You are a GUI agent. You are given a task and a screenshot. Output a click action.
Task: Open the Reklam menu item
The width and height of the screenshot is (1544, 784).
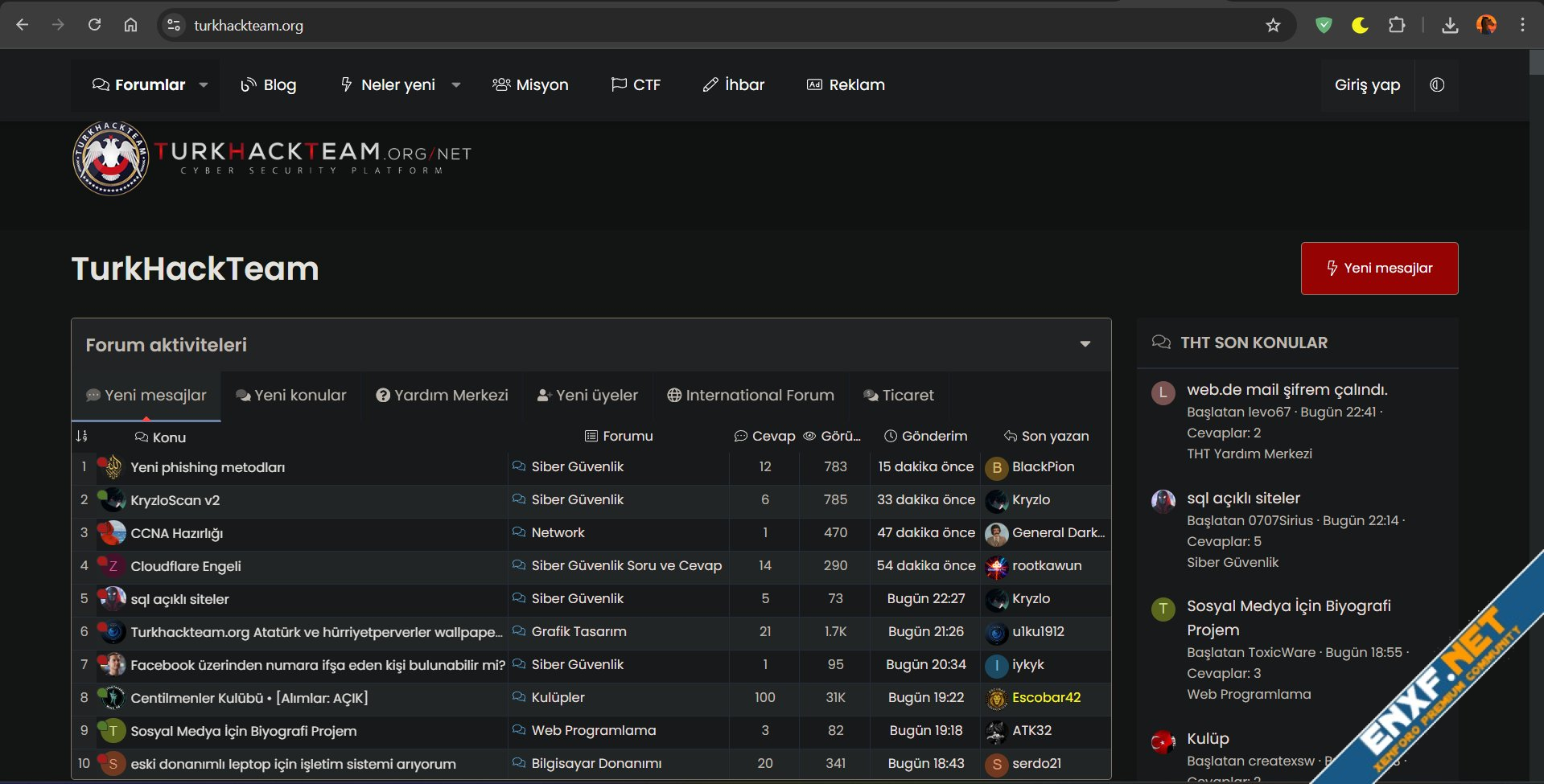tap(846, 84)
